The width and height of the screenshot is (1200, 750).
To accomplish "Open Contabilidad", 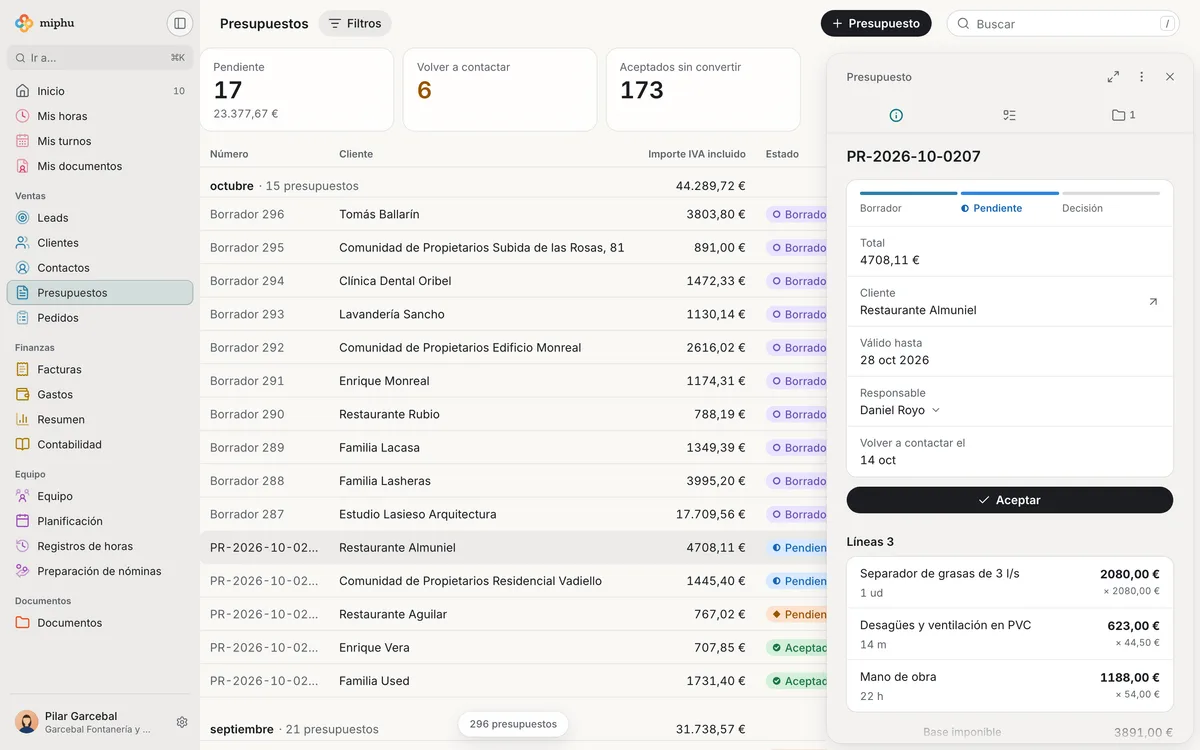I will [100, 445].
